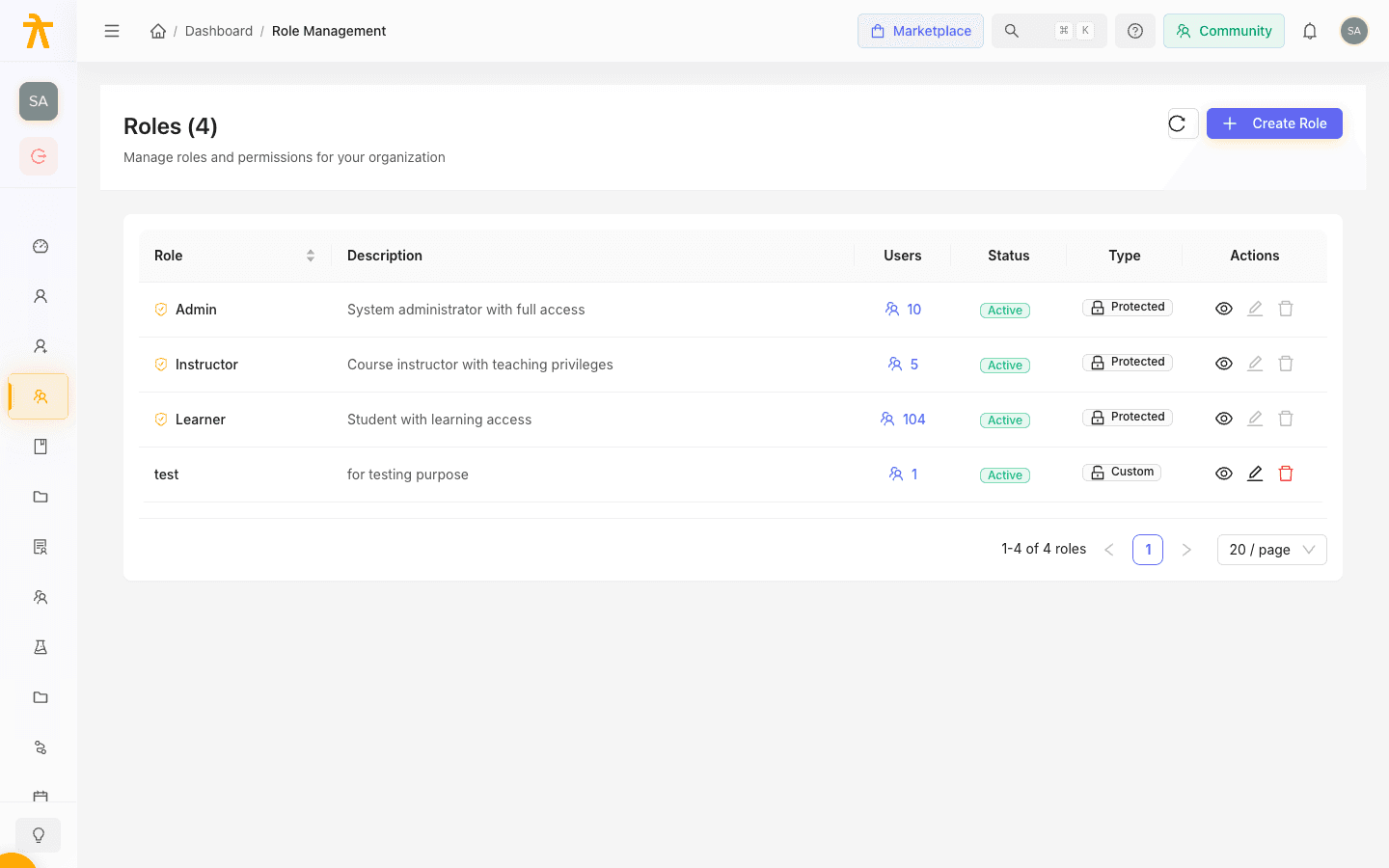Select page 1 in pagination

pyautogui.click(x=1148, y=550)
